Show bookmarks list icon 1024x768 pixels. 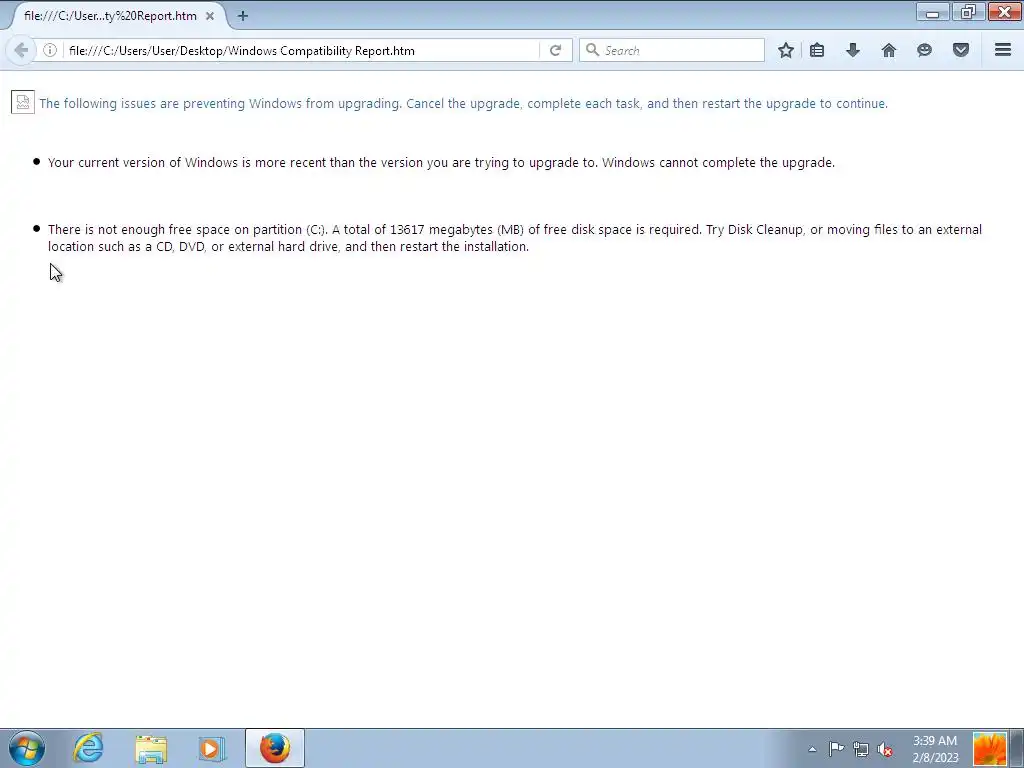click(817, 50)
